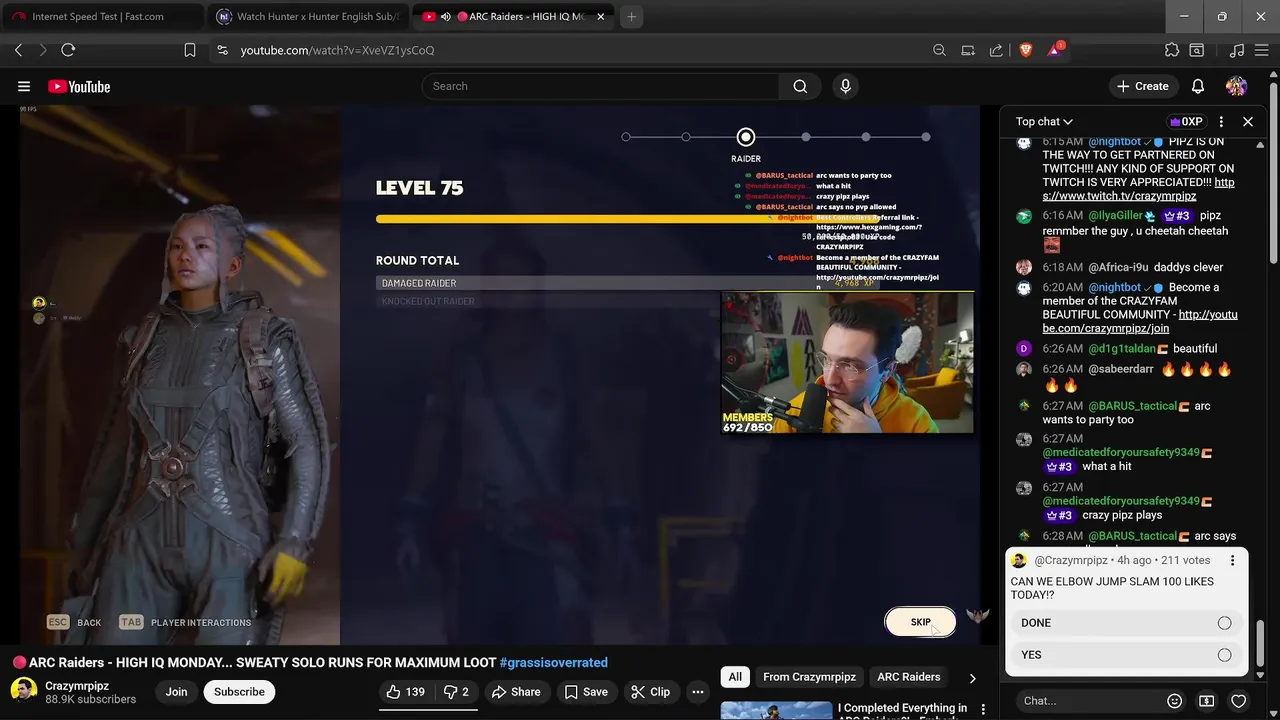Image resolution: width=1280 pixels, height=720 pixels.
Task: Click the chat message input box
Action: [1087, 701]
